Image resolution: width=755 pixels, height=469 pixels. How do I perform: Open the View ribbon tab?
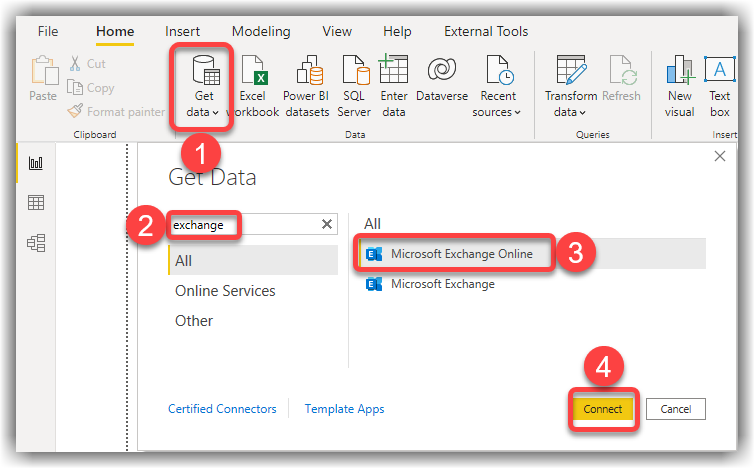337,31
